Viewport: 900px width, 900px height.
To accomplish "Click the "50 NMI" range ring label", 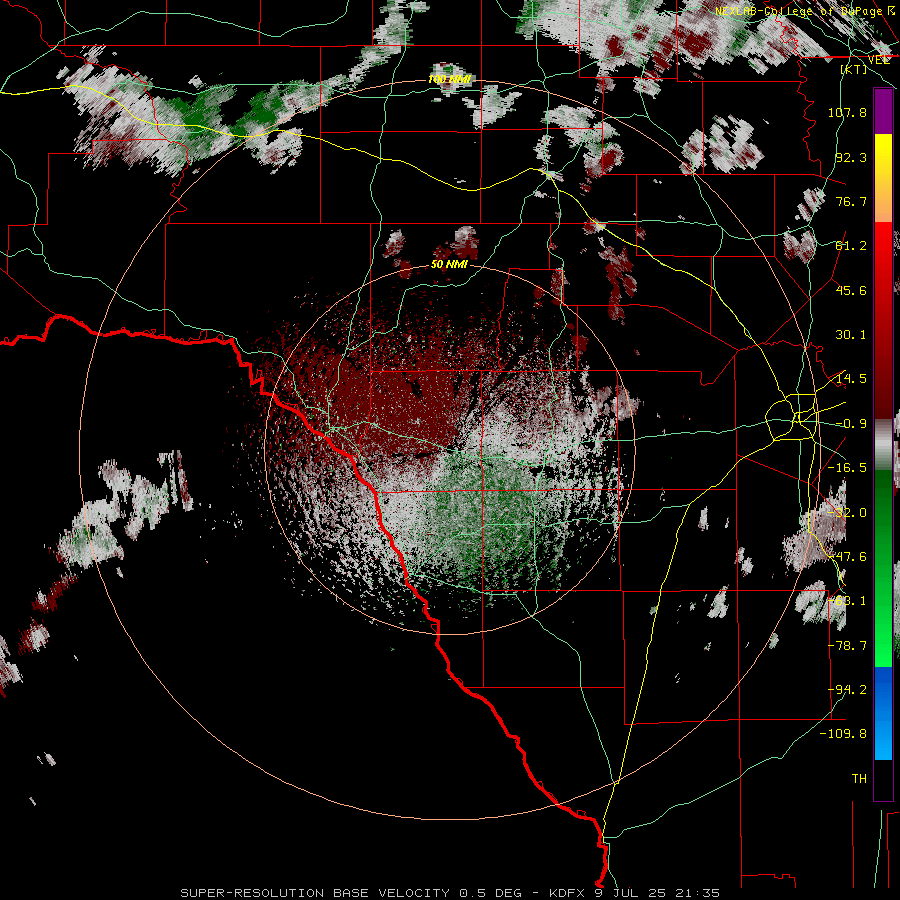I will [x=449, y=264].
